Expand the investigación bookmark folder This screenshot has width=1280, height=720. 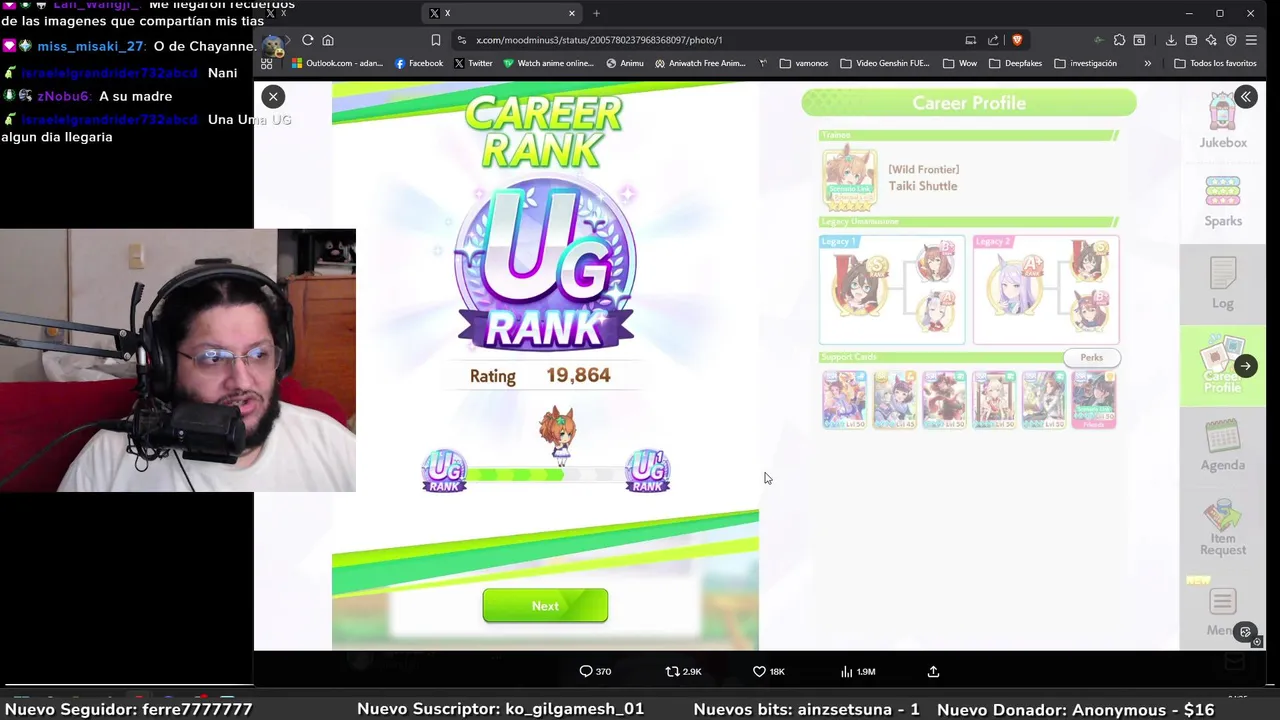tap(1086, 63)
